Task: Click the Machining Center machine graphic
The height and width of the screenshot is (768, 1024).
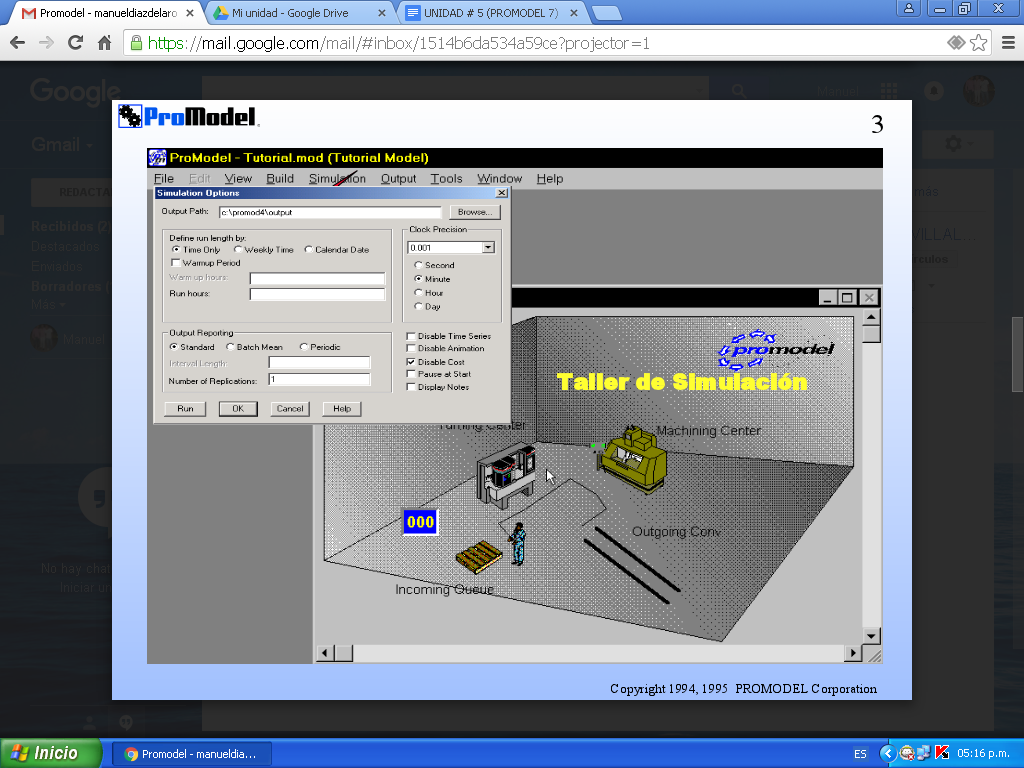Action: coord(632,458)
